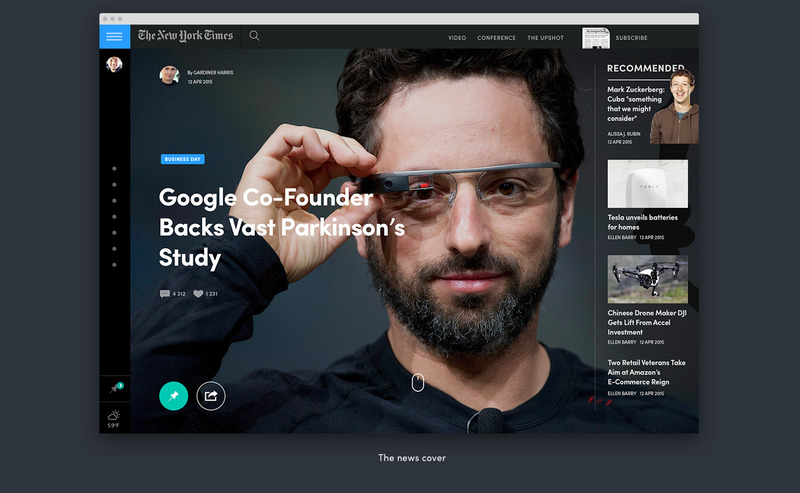The image size is (800, 493).
Task: Close the browser window red button
Action: click(x=105, y=19)
